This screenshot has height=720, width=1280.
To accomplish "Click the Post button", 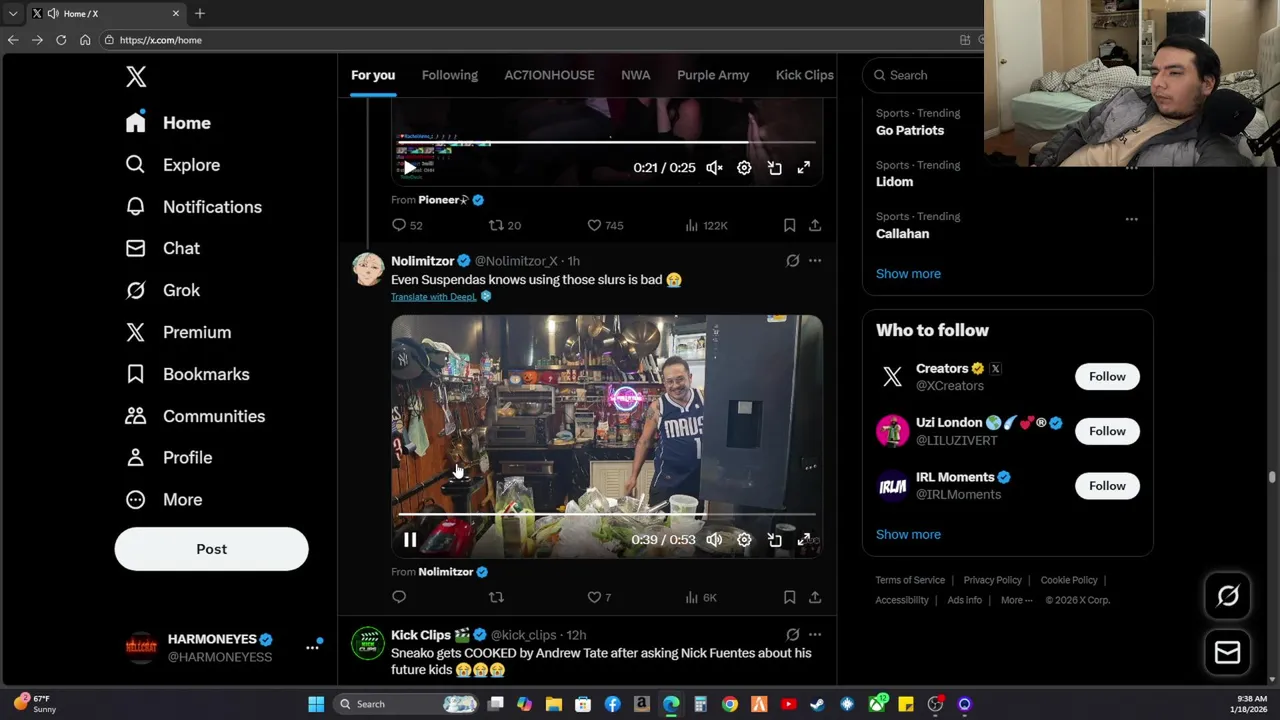I will [x=211, y=549].
